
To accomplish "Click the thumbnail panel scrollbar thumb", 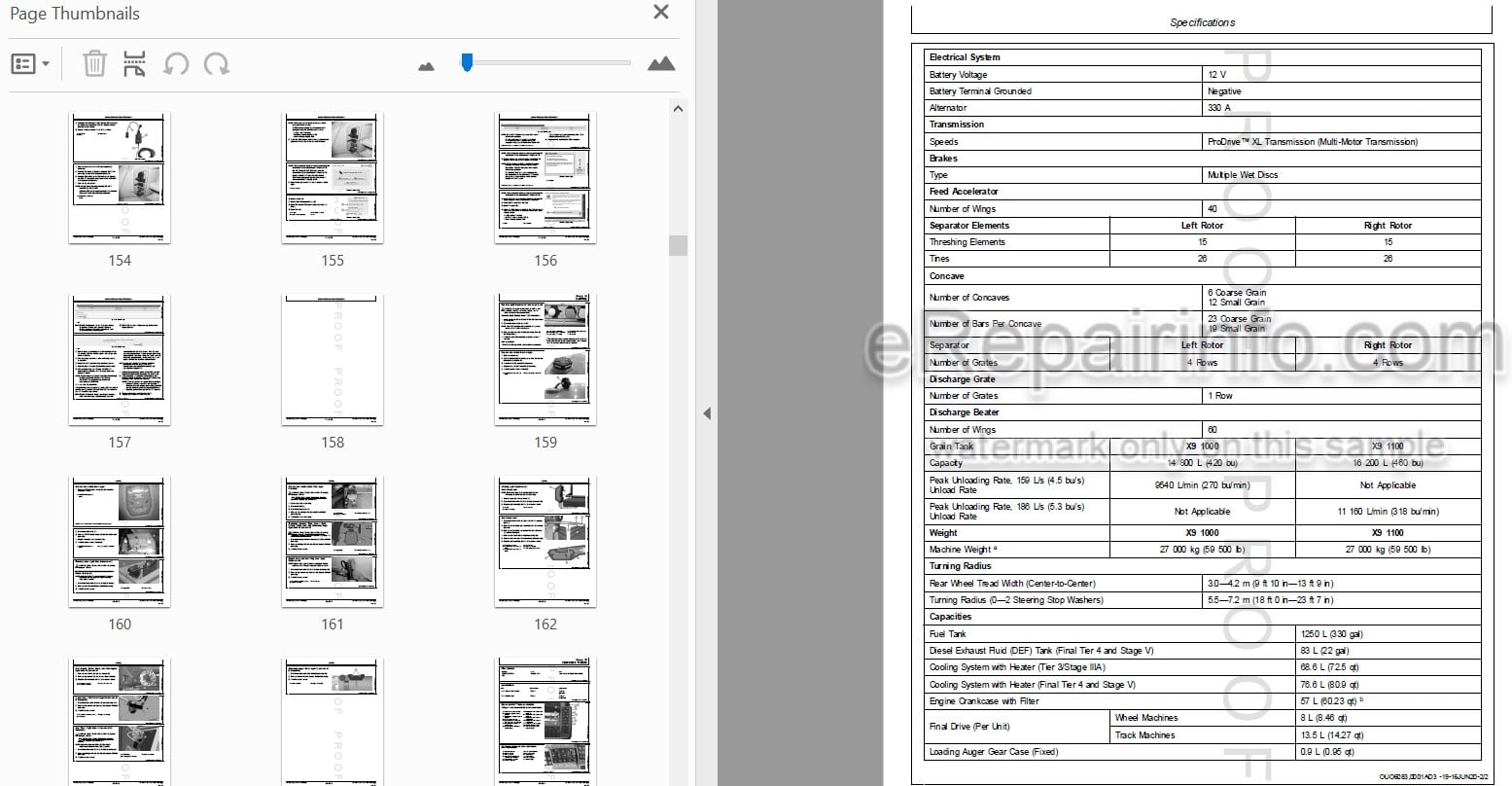I will pos(678,246).
